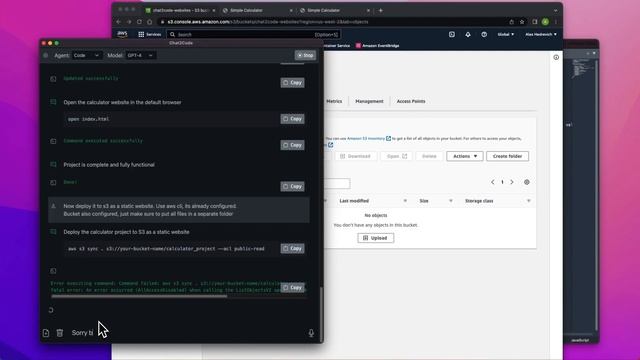Screen dimensions: 640x360
Task: Click the Chat2Code vertical scrollbar thumb
Action: (321, 314)
